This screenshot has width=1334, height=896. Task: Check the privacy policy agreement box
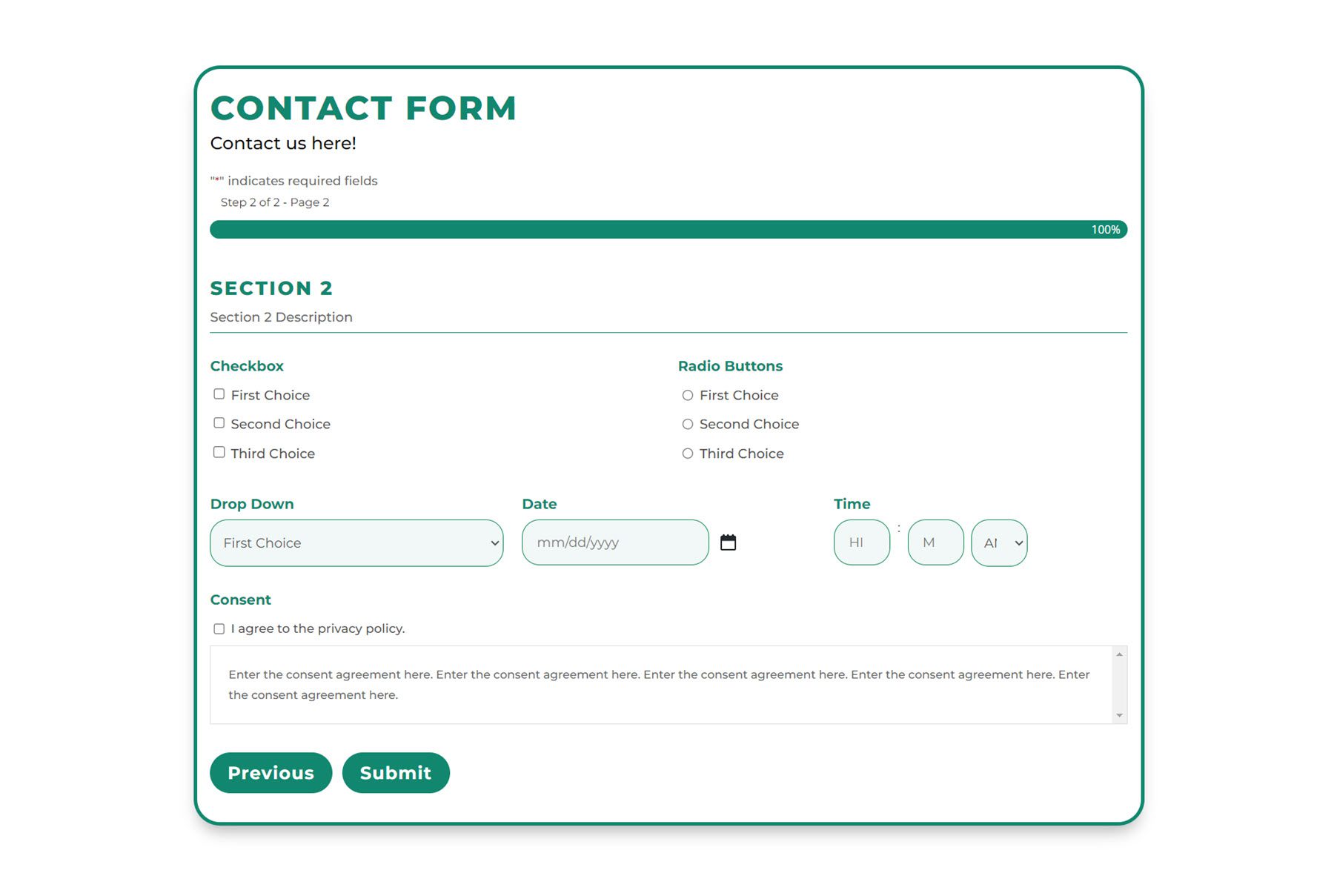pos(219,628)
